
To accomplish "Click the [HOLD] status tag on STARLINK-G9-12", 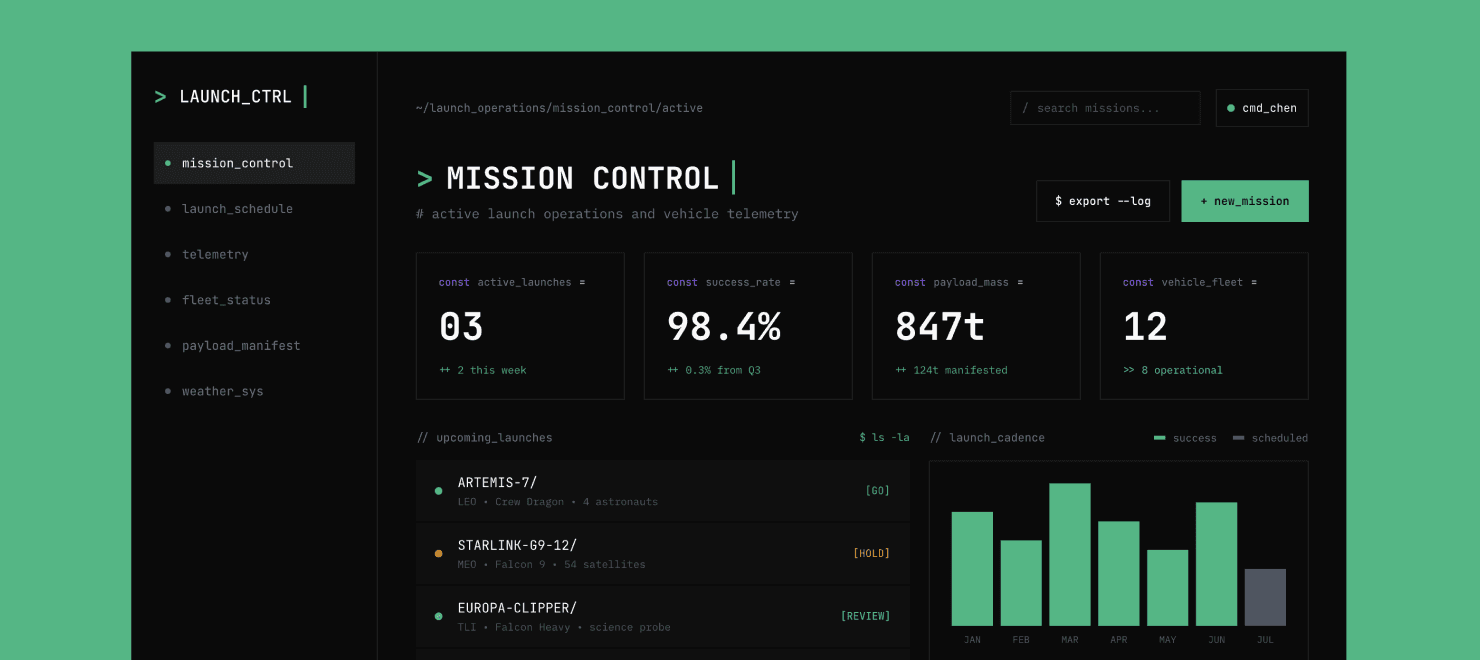I will point(871,553).
